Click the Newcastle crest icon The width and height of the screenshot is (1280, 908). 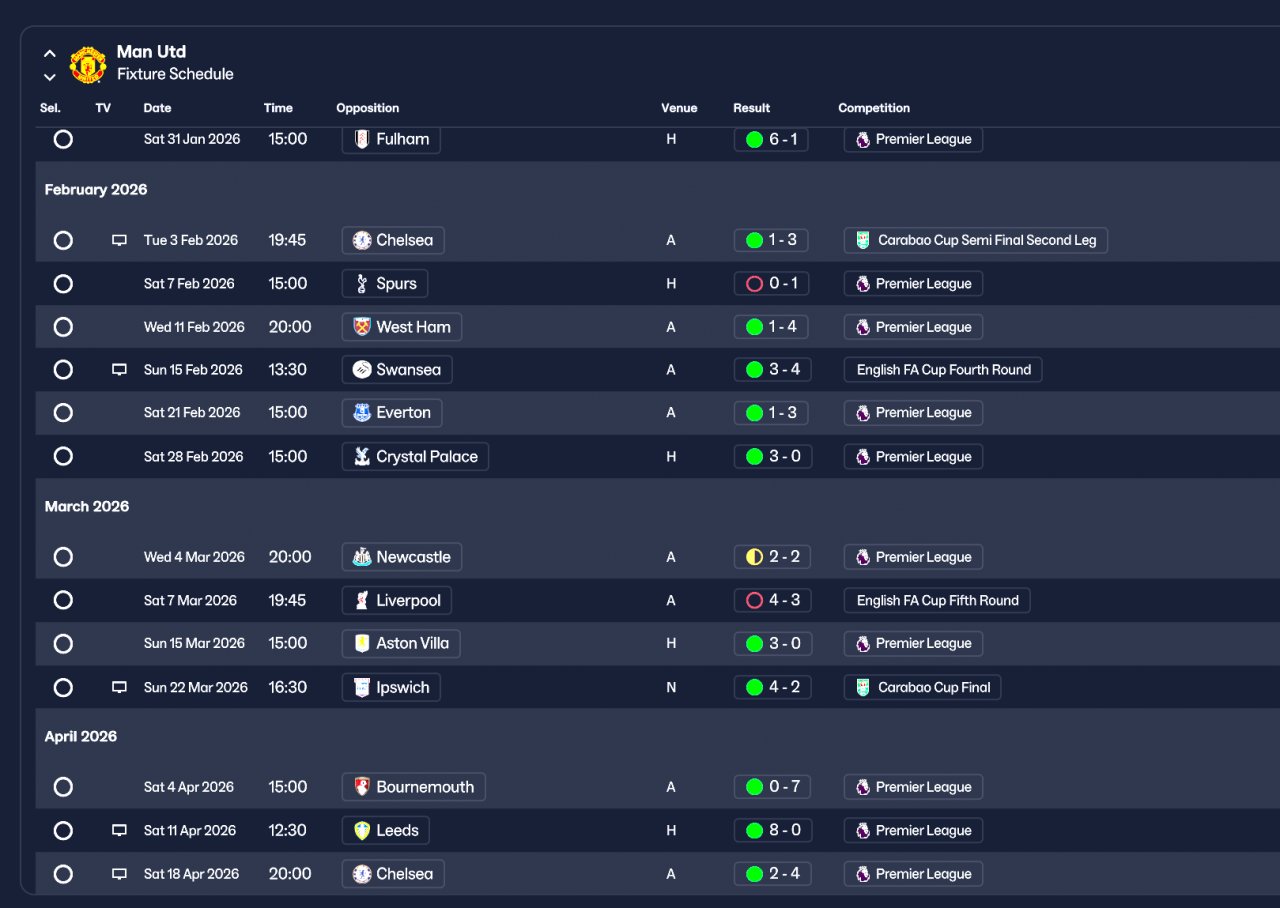click(x=362, y=557)
